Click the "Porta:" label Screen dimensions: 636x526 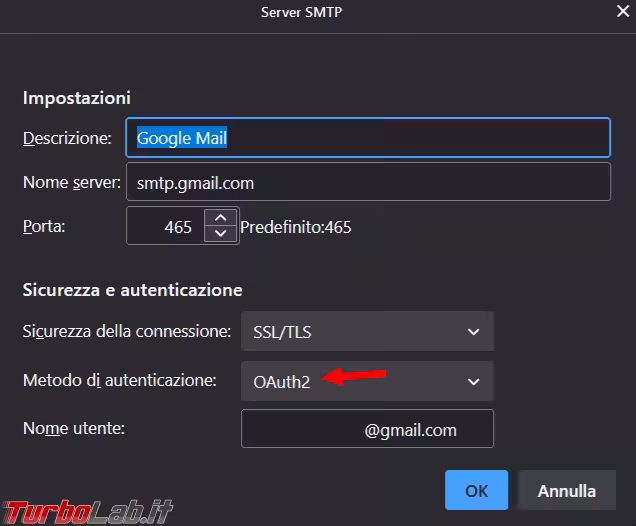pyautogui.click(x=43, y=227)
